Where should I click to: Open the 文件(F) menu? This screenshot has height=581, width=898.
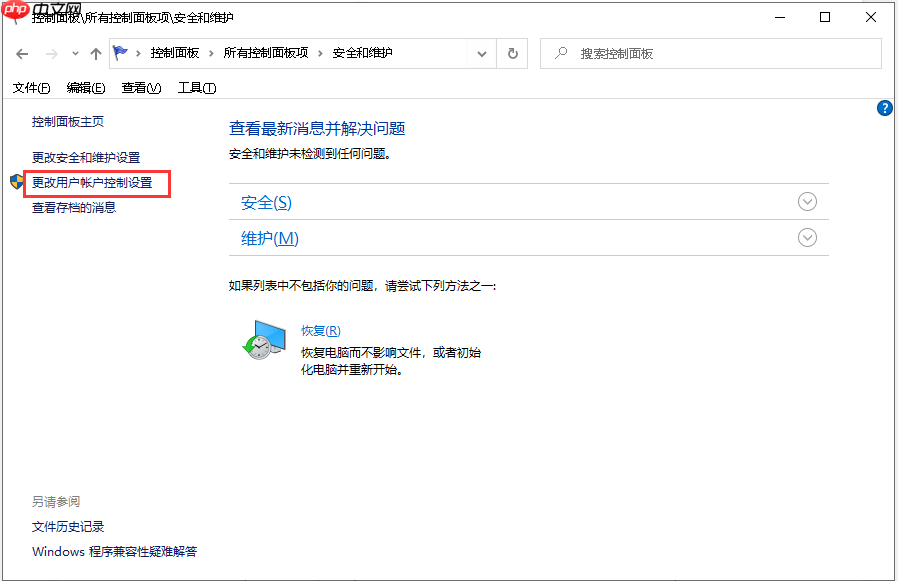click(x=31, y=87)
